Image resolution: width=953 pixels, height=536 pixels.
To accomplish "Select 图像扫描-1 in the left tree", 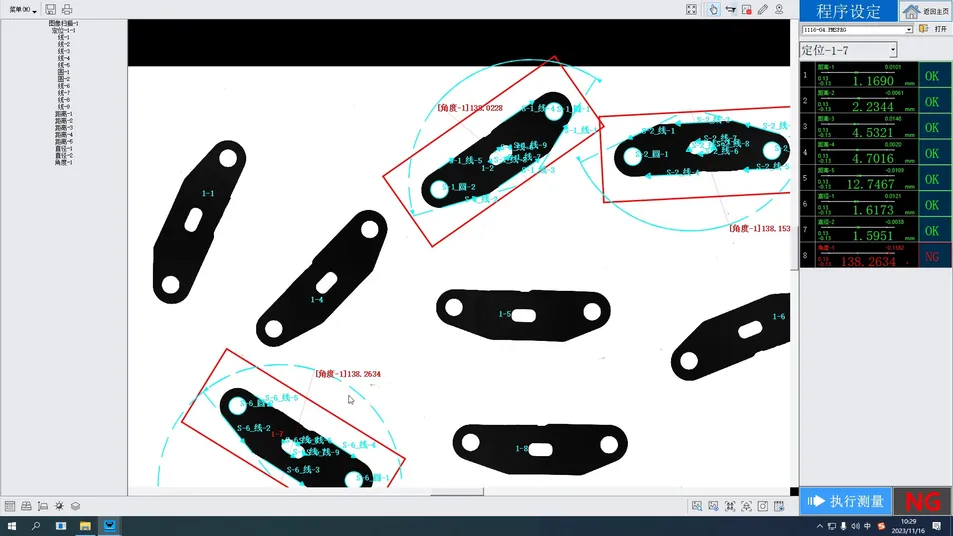I will [x=63, y=23].
